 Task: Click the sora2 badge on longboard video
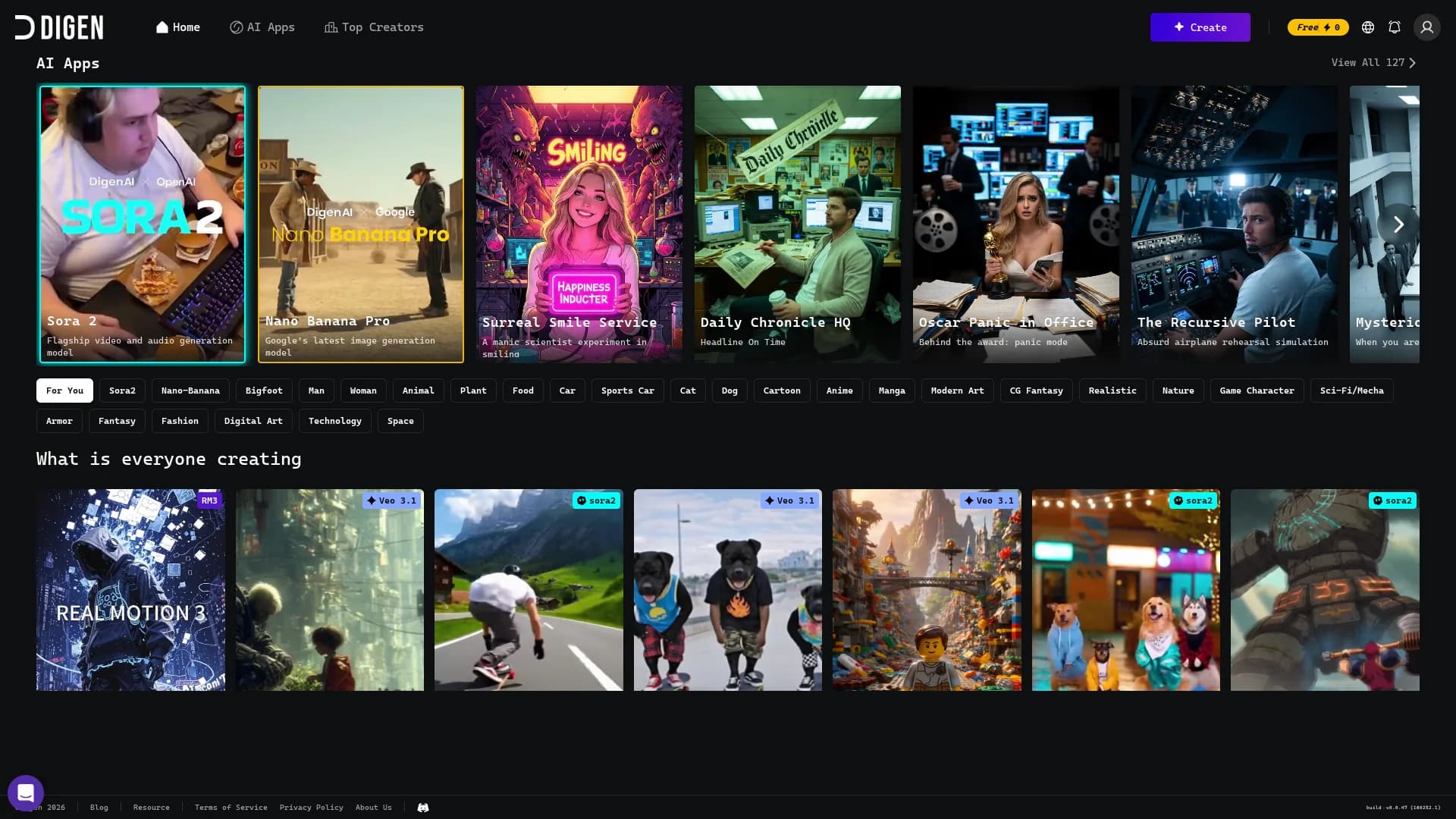tap(596, 500)
